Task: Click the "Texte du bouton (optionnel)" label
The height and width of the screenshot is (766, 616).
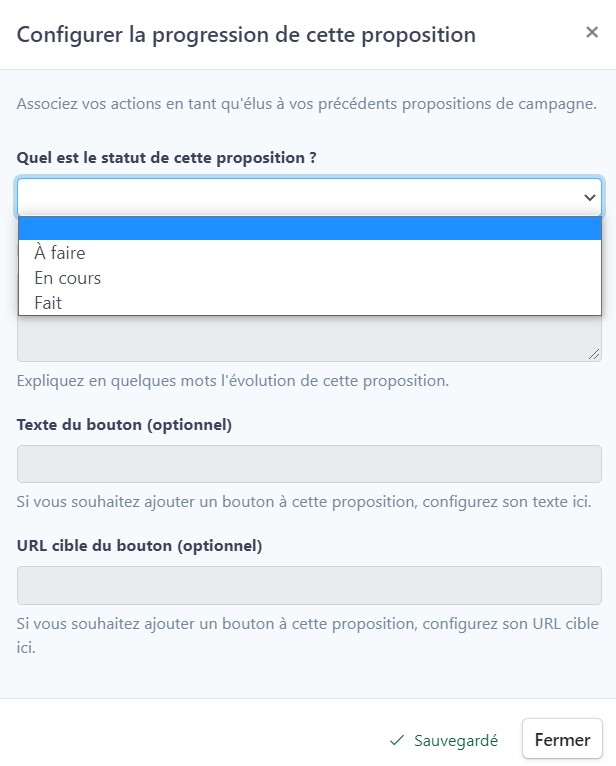Action: coord(124,425)
